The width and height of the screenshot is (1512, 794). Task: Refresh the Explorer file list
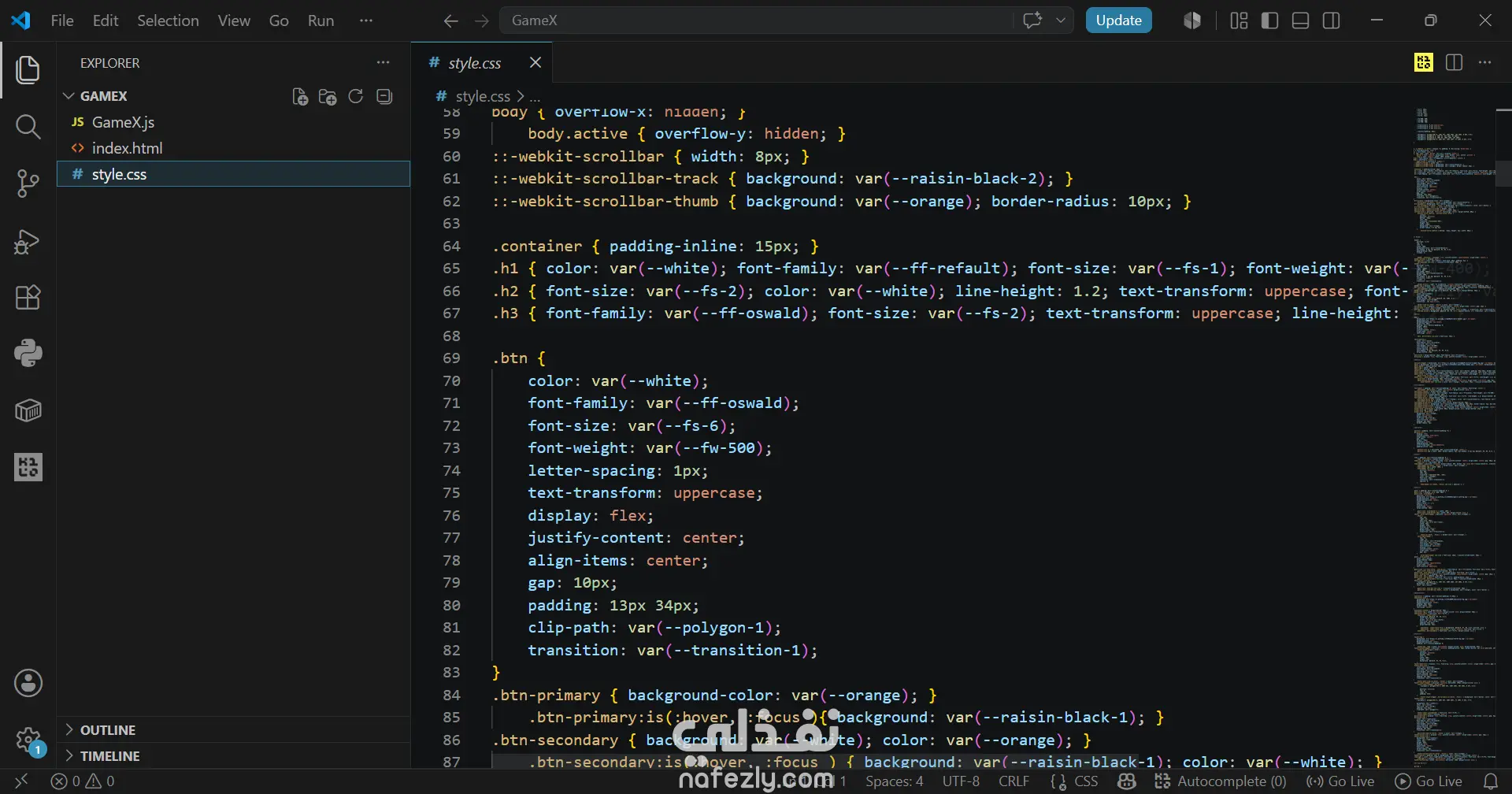click(356, 96)
